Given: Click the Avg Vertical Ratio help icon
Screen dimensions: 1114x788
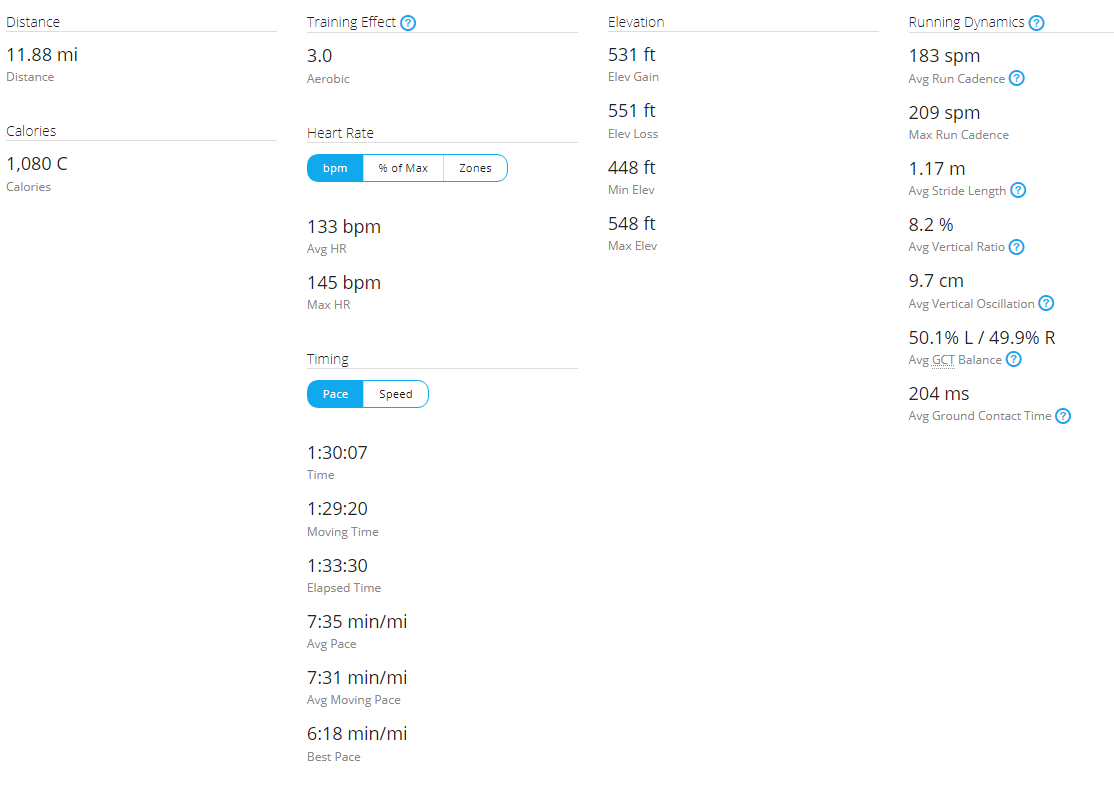Looking at the screenshot, I should 1017,247.
